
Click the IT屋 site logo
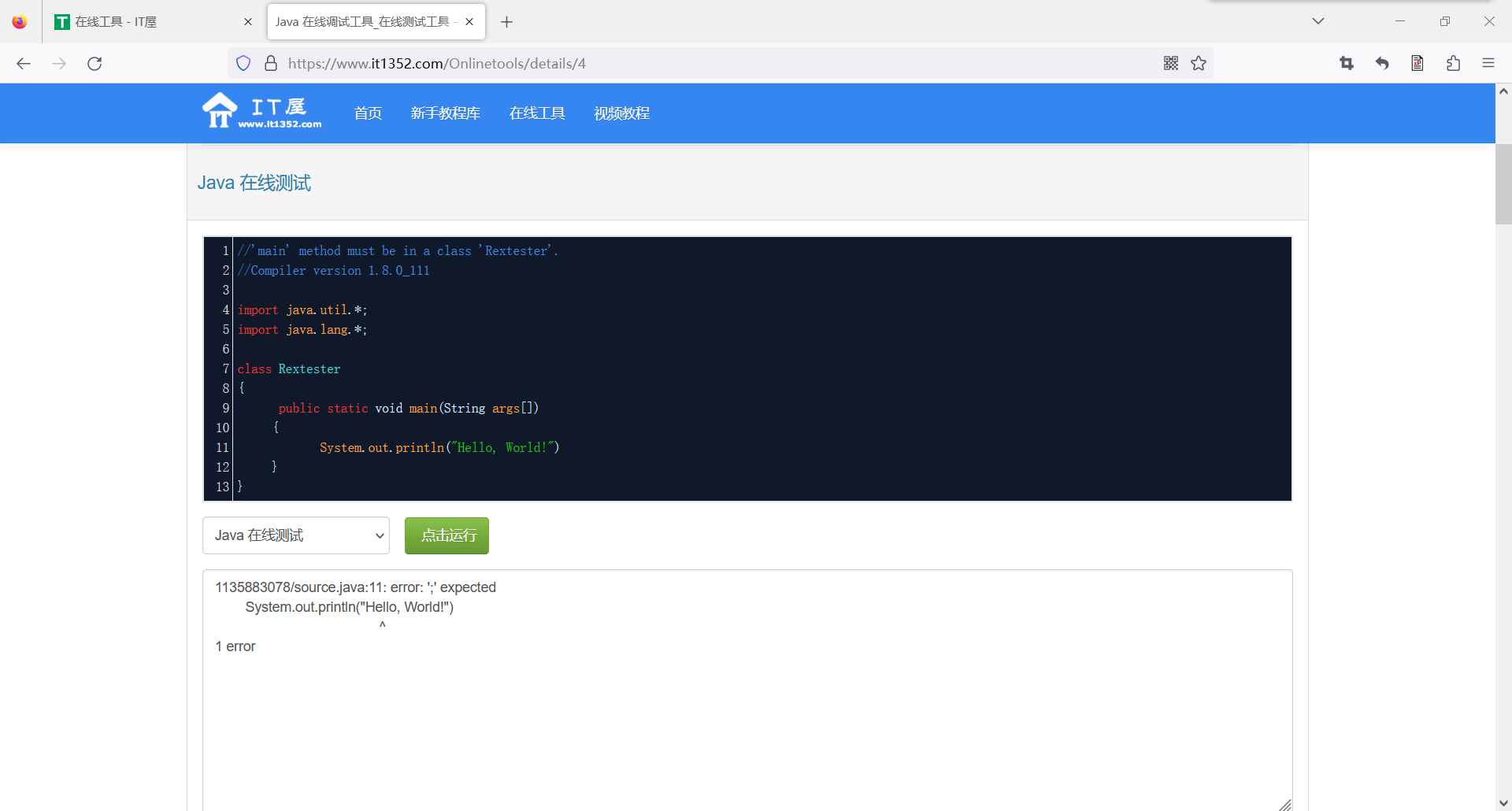pos(261,111)
